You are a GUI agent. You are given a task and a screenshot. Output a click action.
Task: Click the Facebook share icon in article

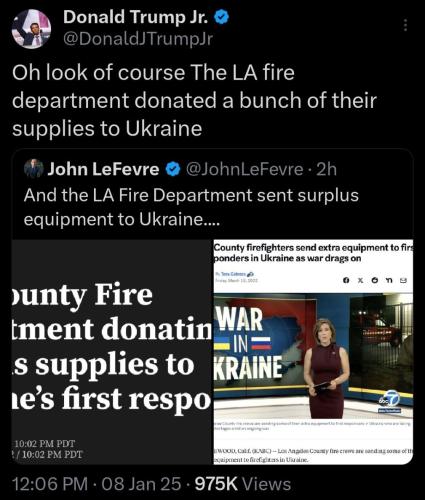(346, 280)
